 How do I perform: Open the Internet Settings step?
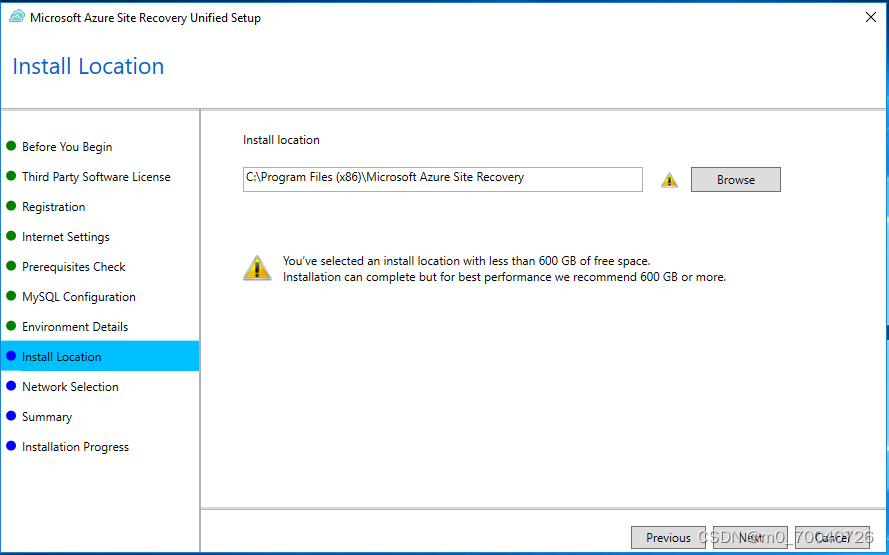click(x=66, y=237)
